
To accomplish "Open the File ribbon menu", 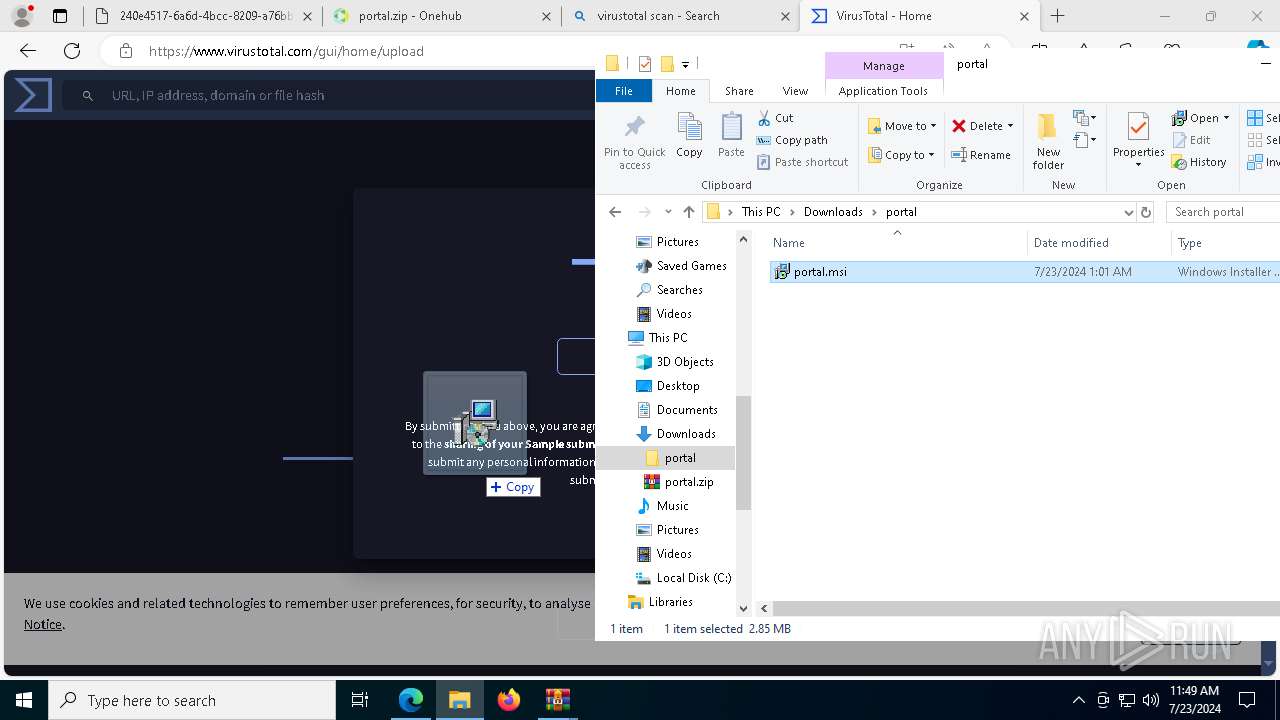I will coord(623,91).
